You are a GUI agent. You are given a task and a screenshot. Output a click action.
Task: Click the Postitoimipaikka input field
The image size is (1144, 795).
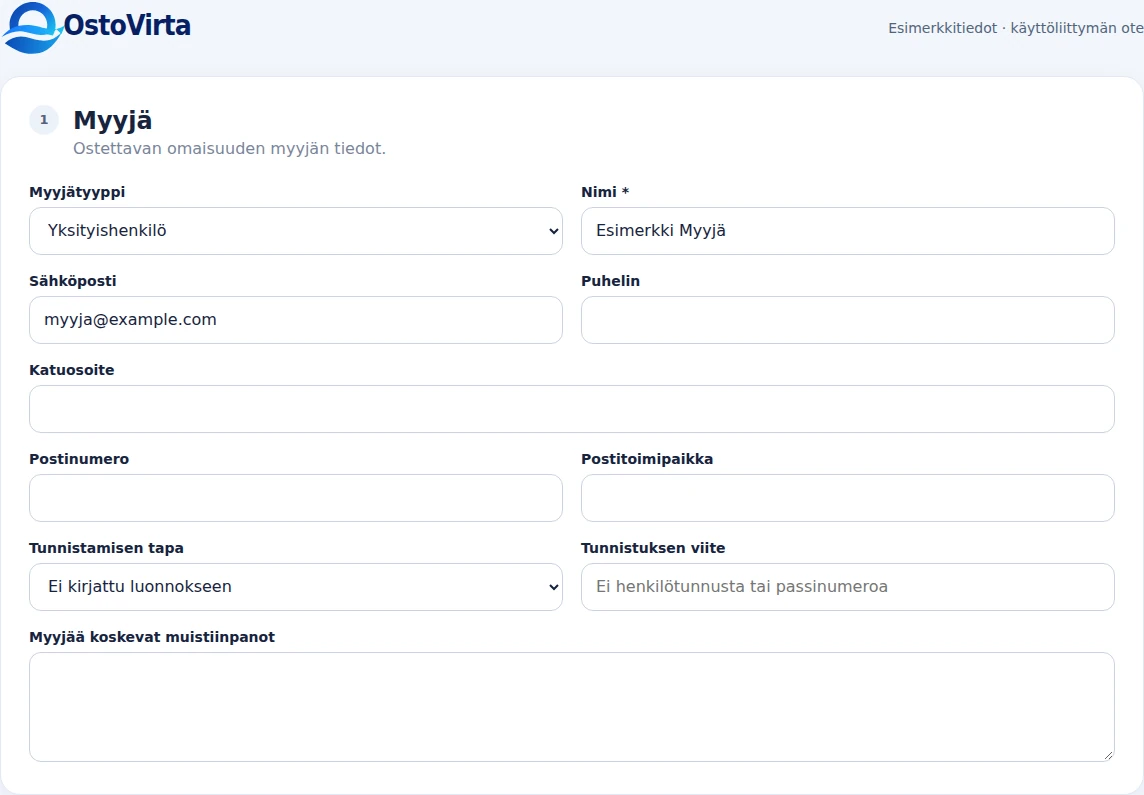847,498
